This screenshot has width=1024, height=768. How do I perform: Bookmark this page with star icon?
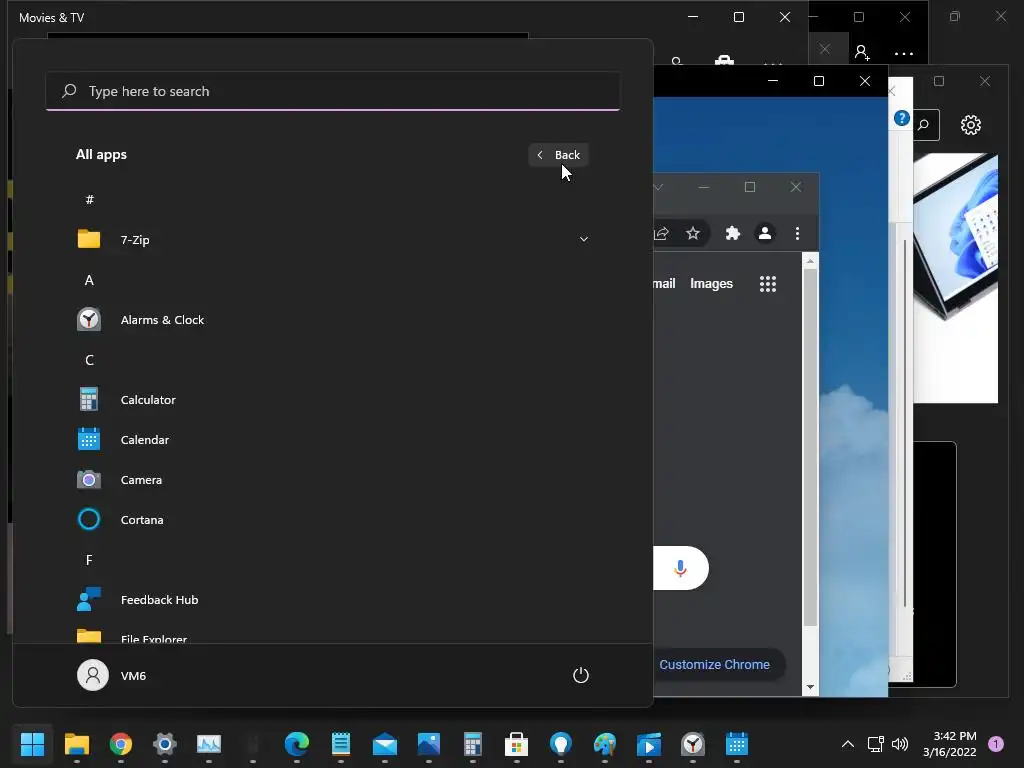click(x=693, y=233)
